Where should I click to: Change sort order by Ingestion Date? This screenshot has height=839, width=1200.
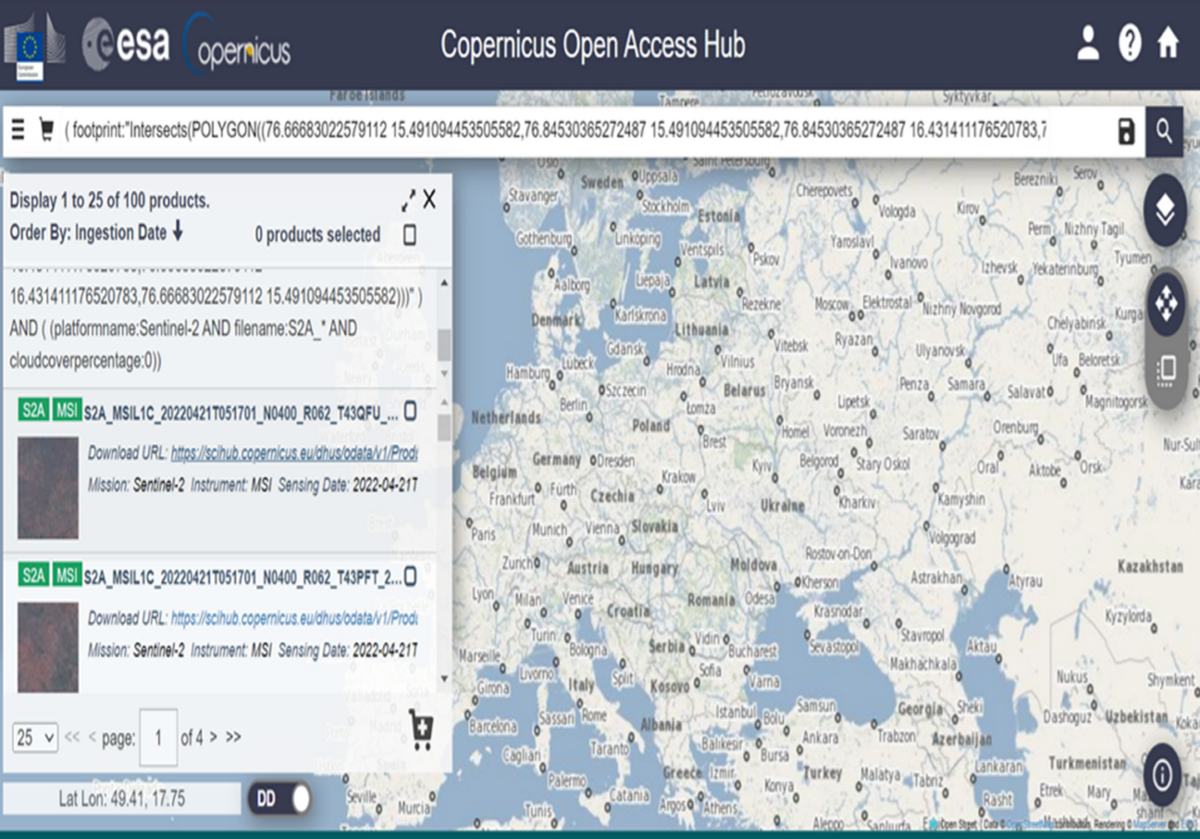click(x=178, y=232)
